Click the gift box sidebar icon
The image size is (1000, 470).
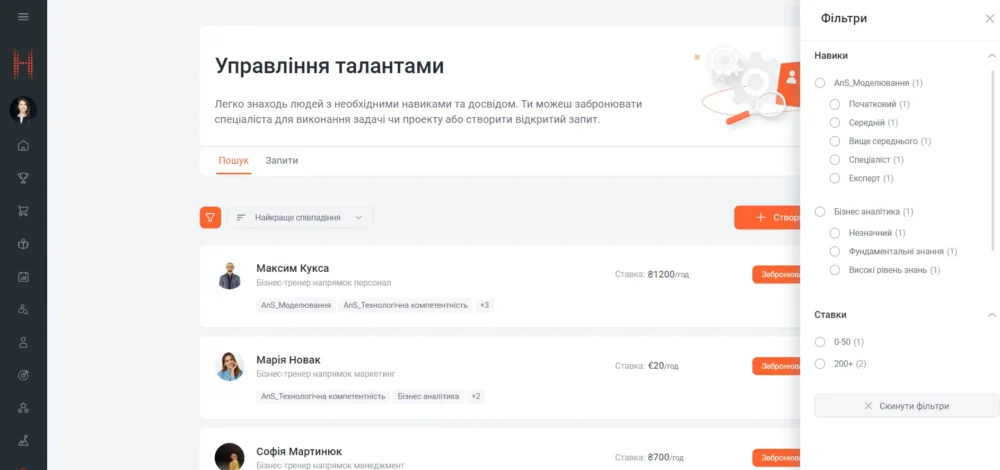coord(23,244)
